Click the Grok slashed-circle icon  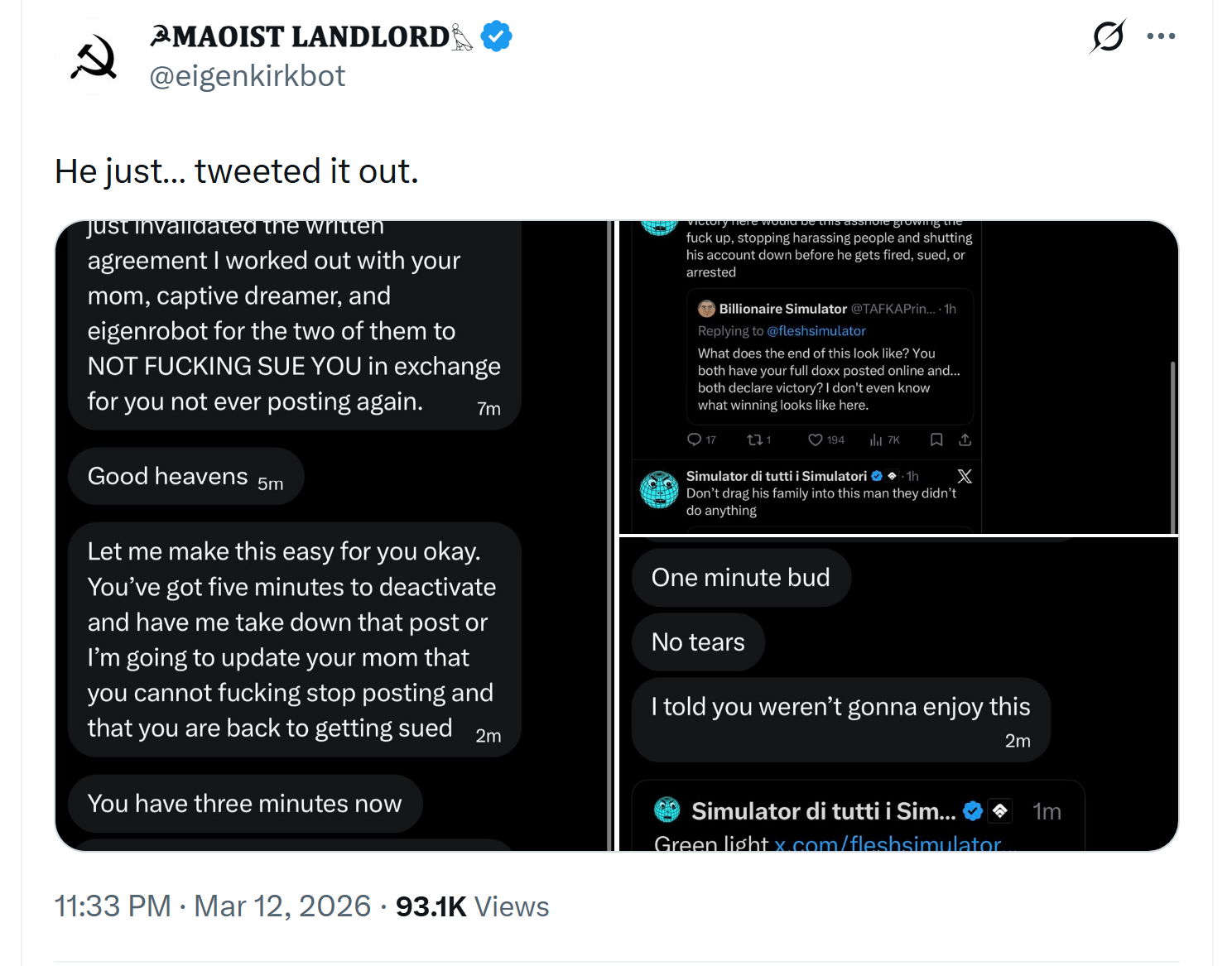1108,36
